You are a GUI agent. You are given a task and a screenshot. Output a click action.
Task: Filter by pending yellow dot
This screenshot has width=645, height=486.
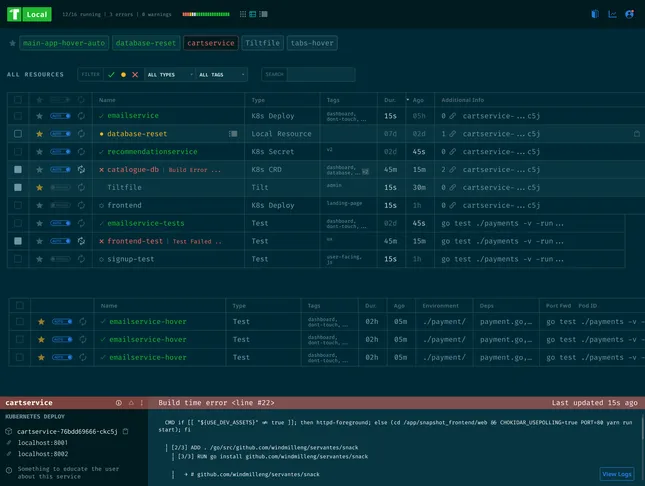tap(123, 74)
